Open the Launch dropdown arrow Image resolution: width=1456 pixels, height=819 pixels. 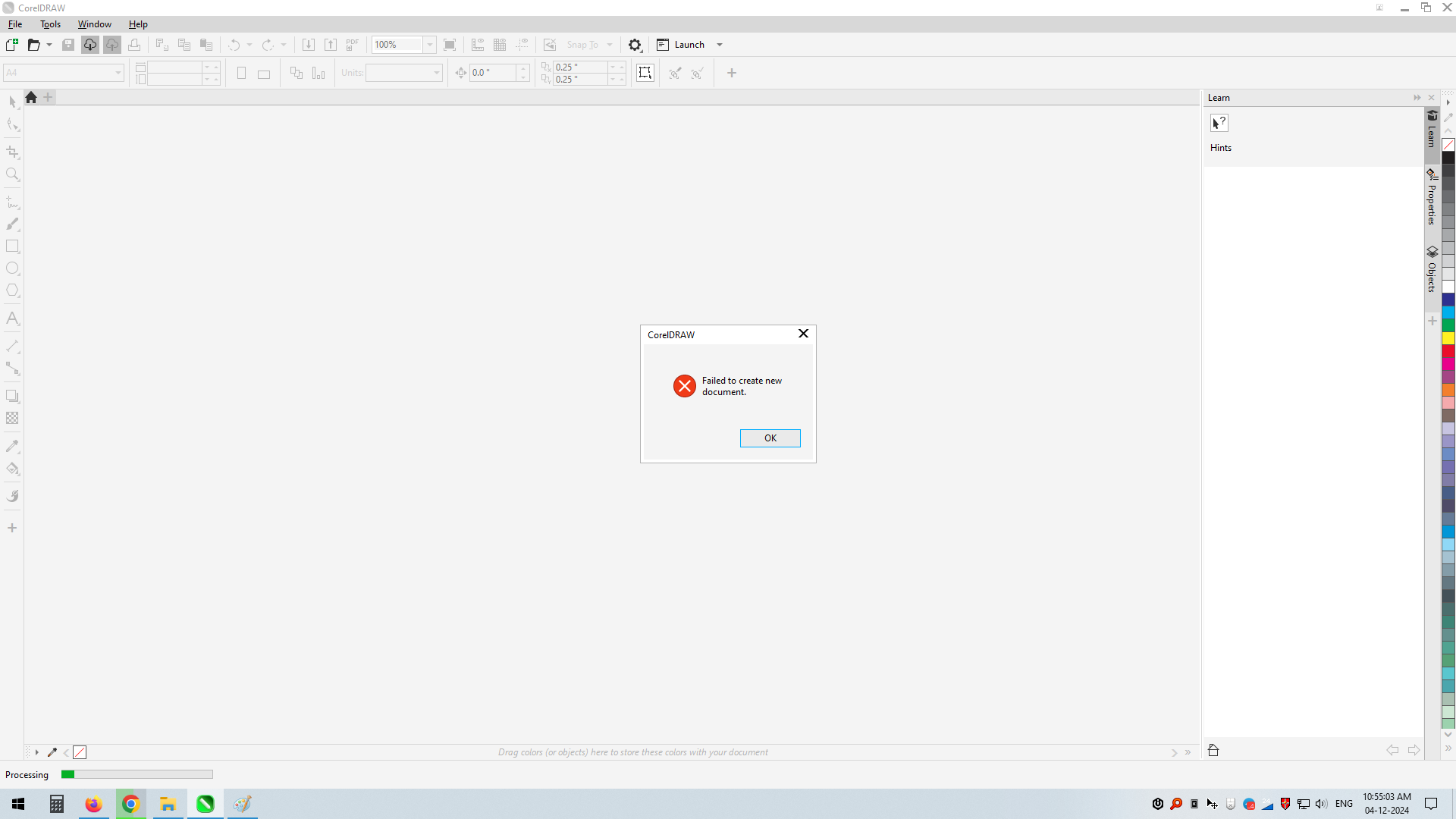(x=720, y=45)
